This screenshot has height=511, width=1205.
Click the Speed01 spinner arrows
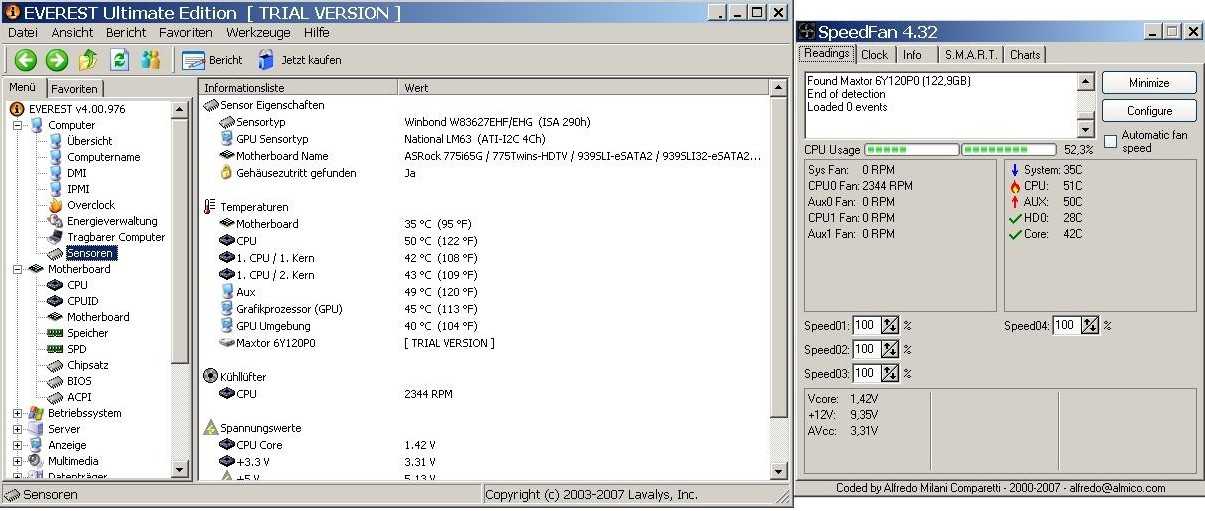coord(890,325)
